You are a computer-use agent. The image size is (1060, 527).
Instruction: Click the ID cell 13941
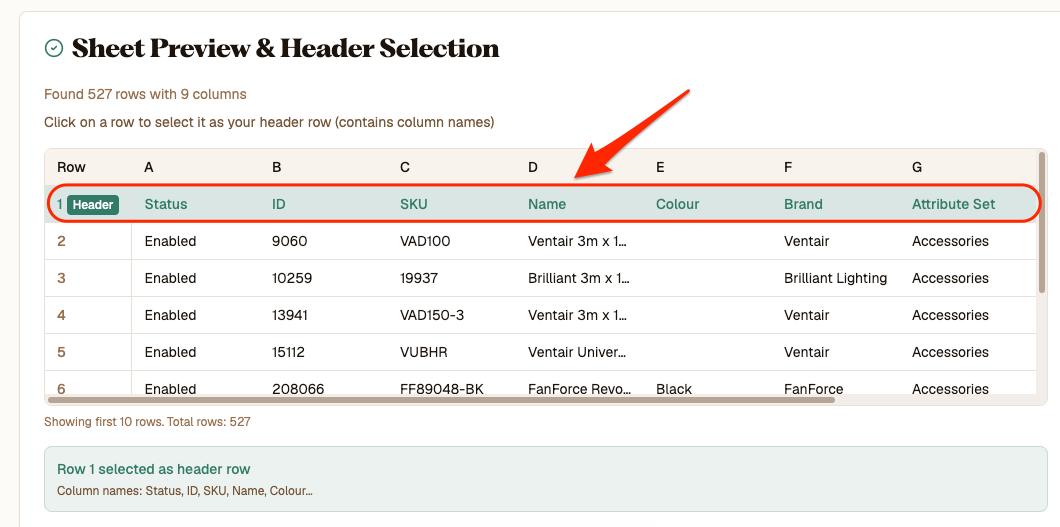(x=291, y=316)
